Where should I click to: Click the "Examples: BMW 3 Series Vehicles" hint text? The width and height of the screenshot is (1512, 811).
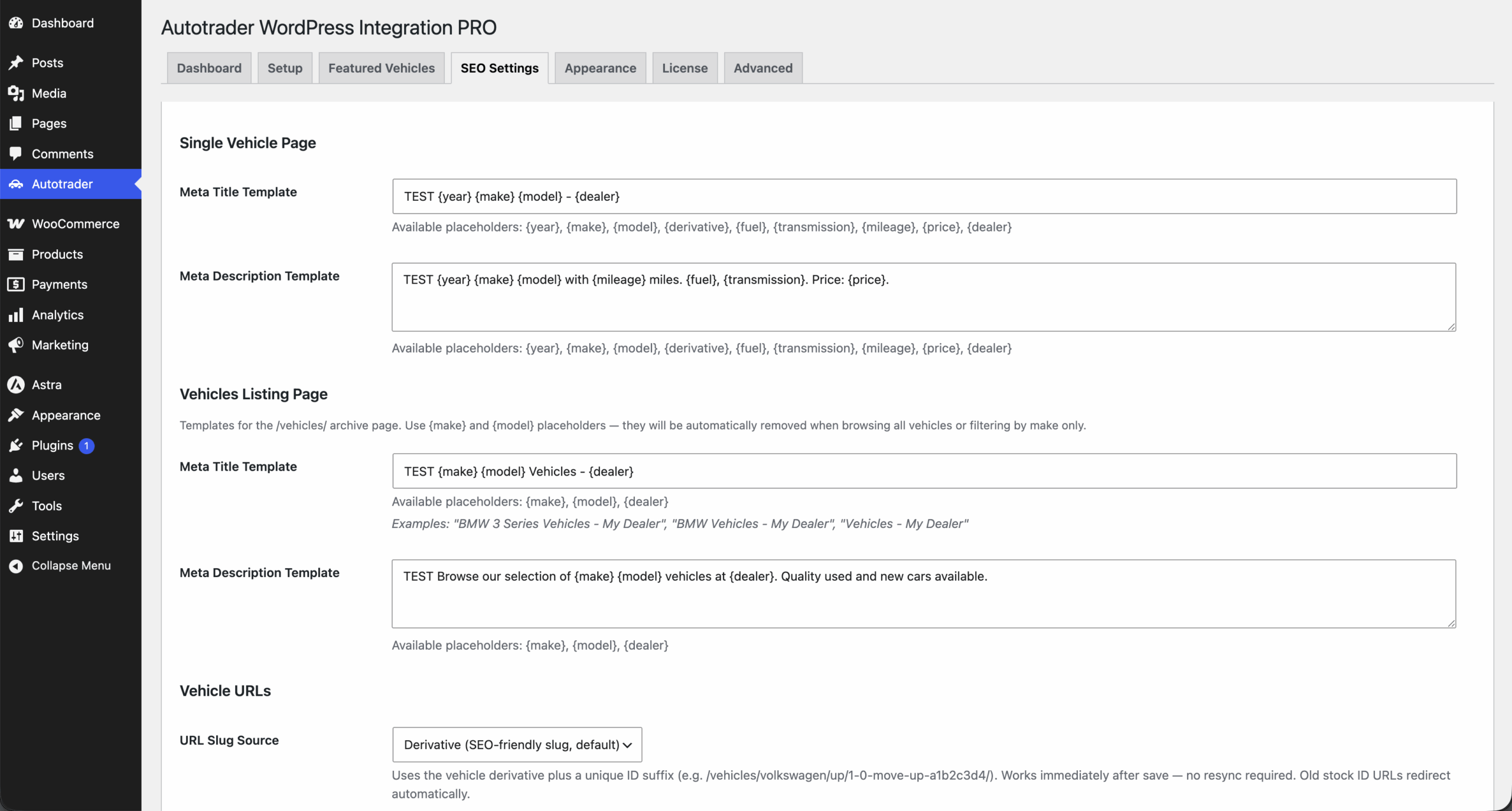pyautogui.click(x=680, y=523)
